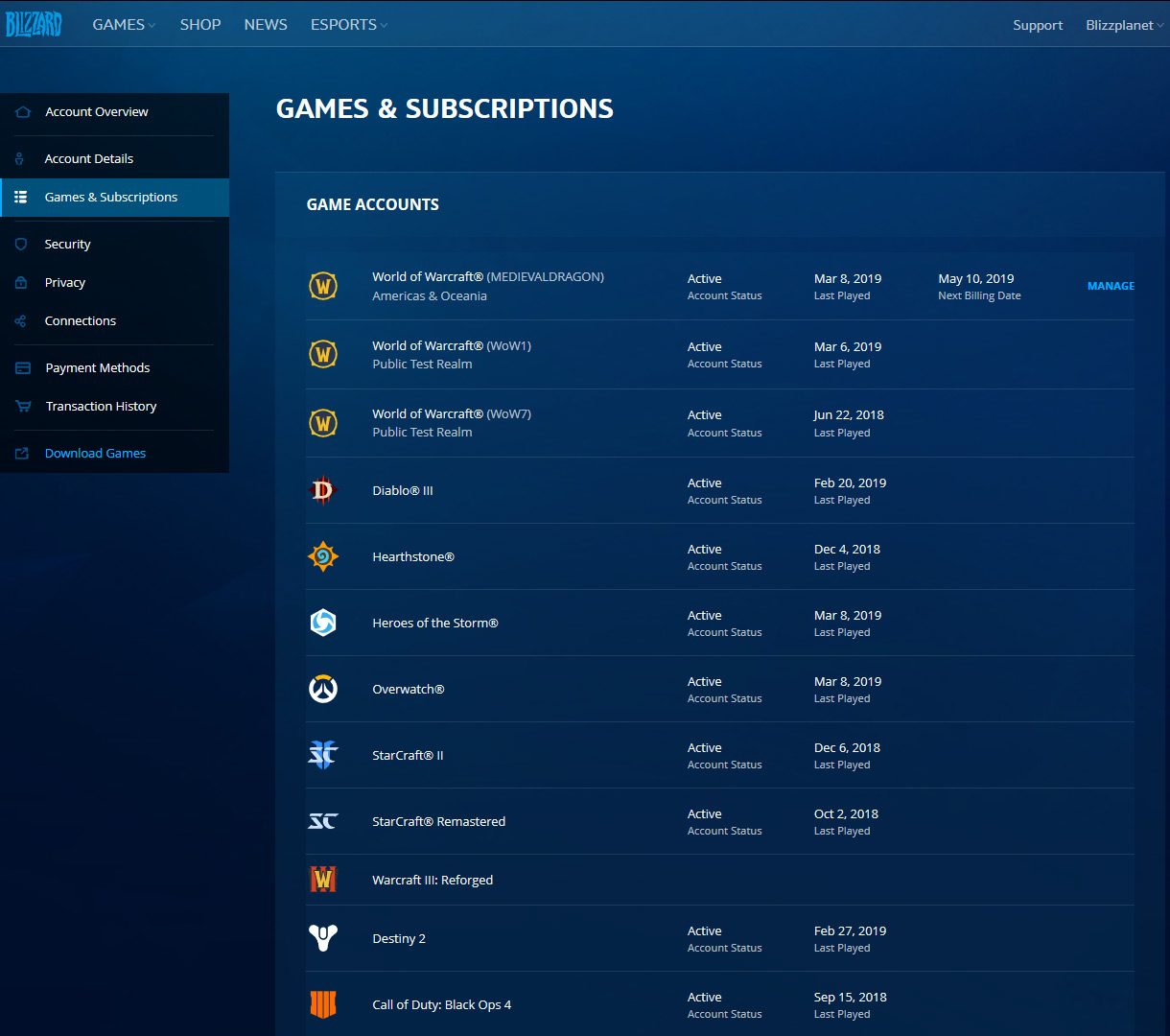Click the Connections share icon
1170x1036 pixels.
coord(20,321)
